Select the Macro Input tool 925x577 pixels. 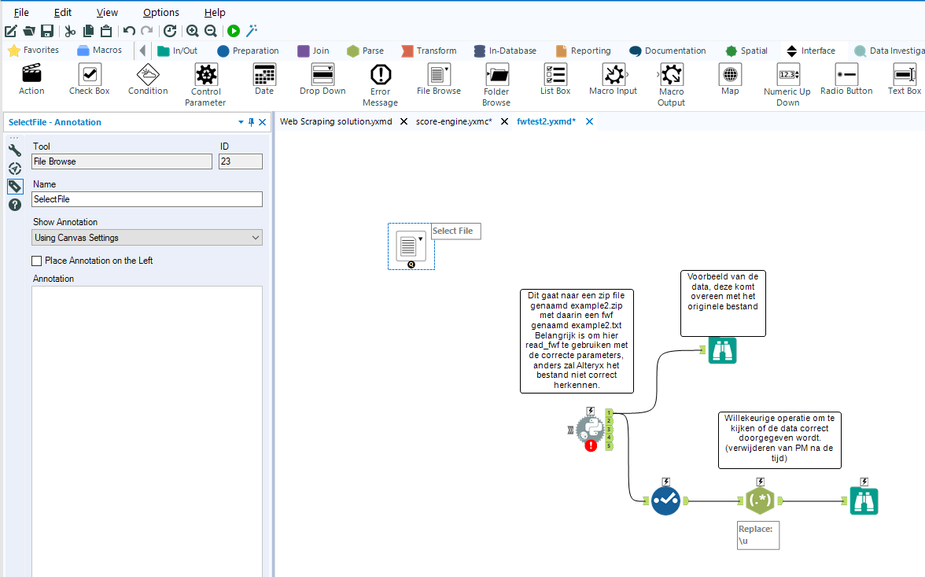614,80
